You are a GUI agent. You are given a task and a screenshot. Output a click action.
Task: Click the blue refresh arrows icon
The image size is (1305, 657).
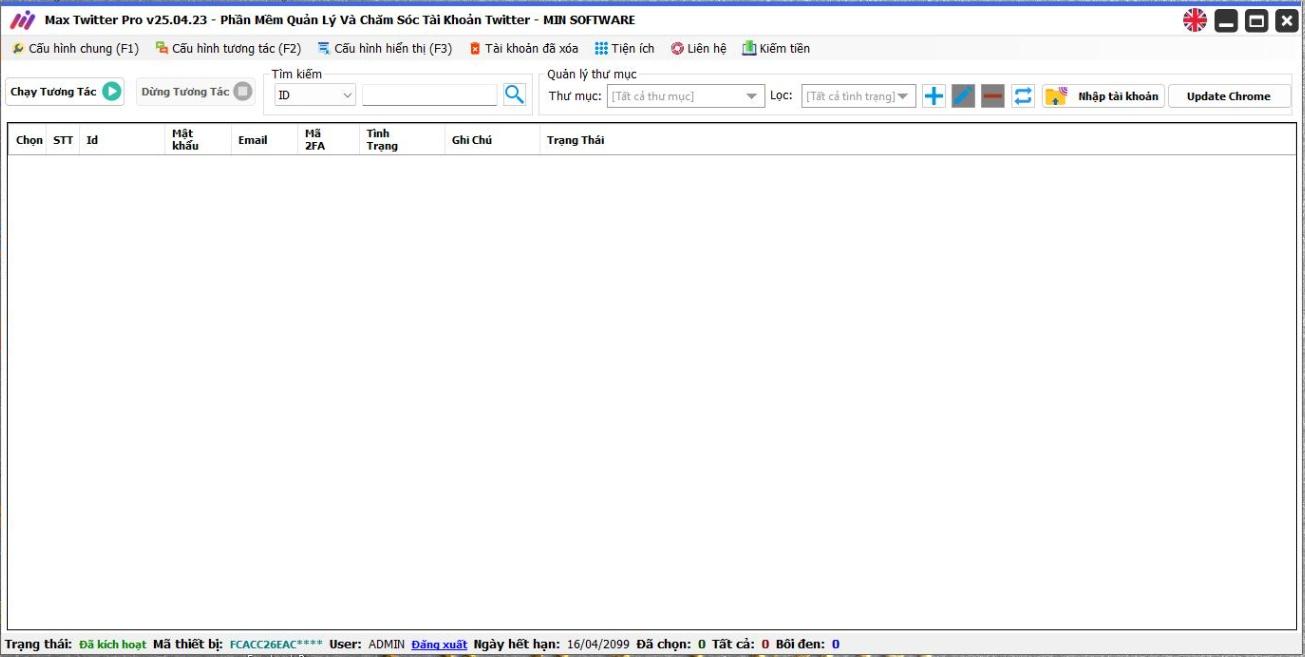click(1023, 96)
